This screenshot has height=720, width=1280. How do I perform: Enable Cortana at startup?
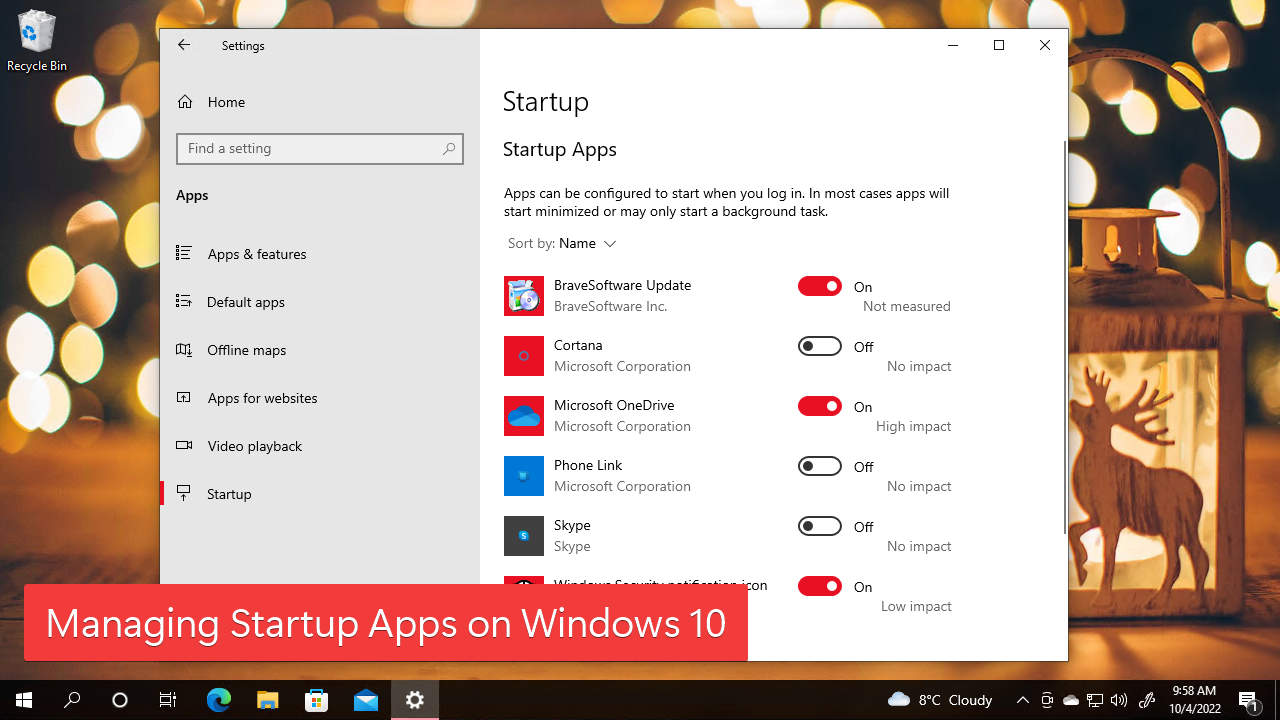pyautogui.click(x=820, y=346)
